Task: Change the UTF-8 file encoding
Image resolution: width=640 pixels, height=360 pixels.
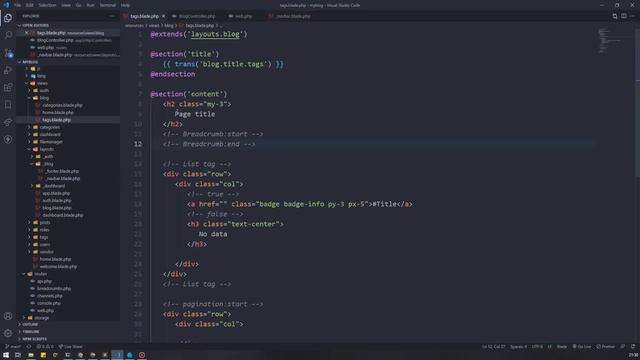Action: click(x=537, y=347)
